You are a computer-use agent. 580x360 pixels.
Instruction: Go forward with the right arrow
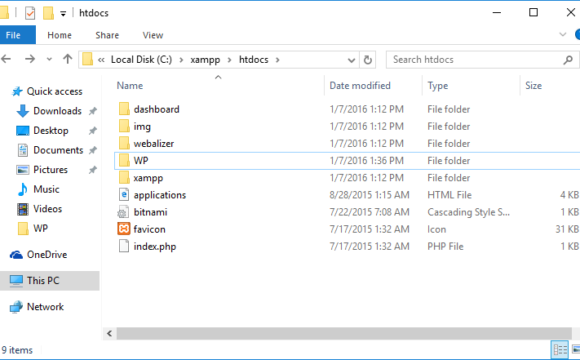(30, 59)
